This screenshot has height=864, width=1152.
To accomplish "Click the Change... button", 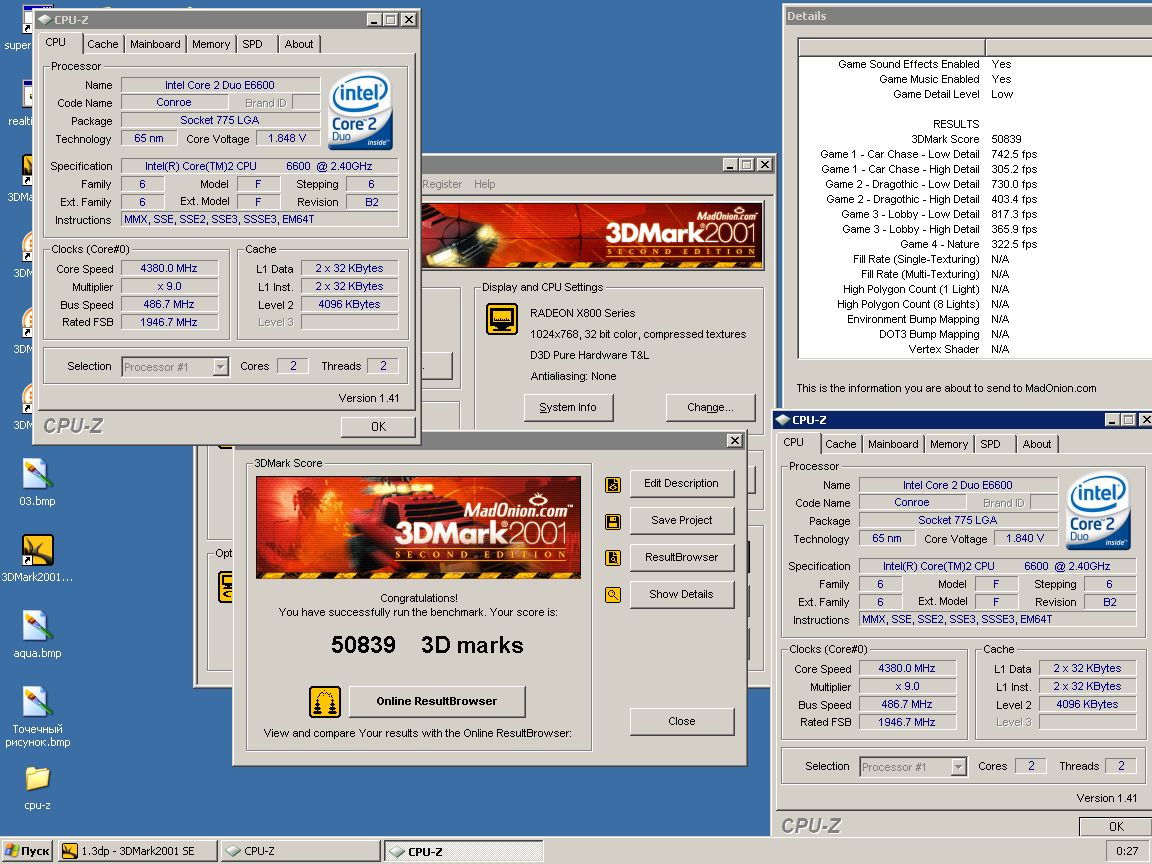I will click(x=710, y=407).
